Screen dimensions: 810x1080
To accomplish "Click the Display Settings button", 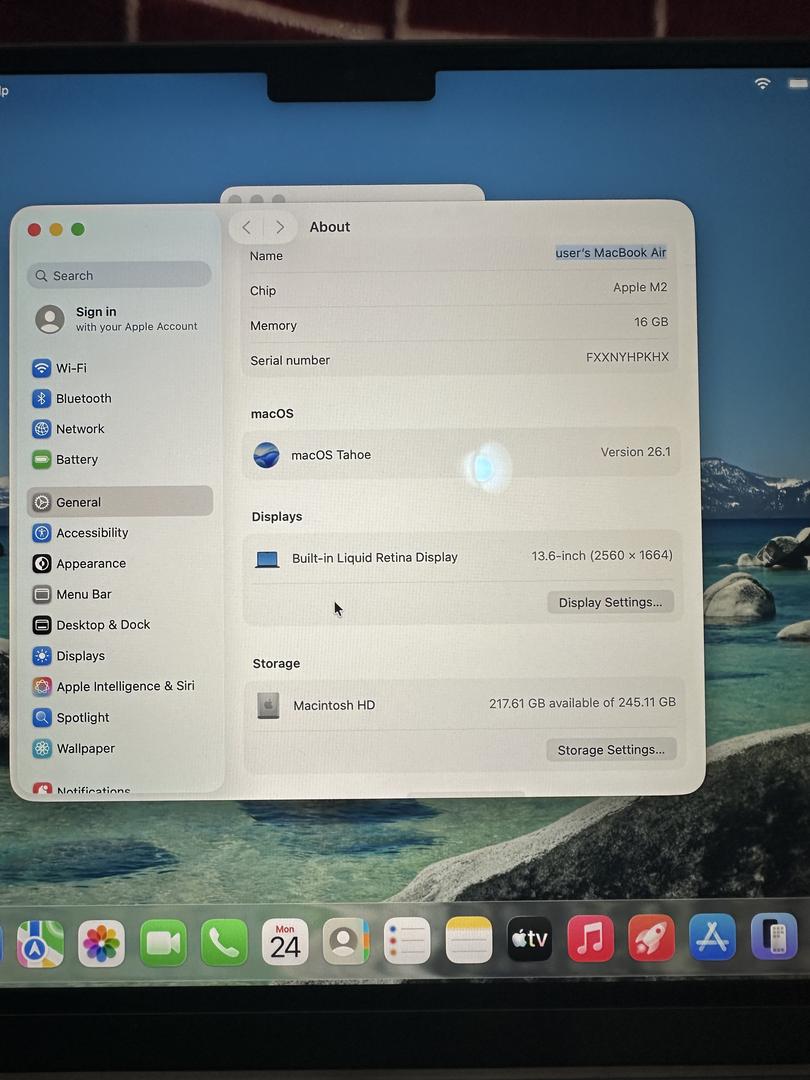I will 610,602.
